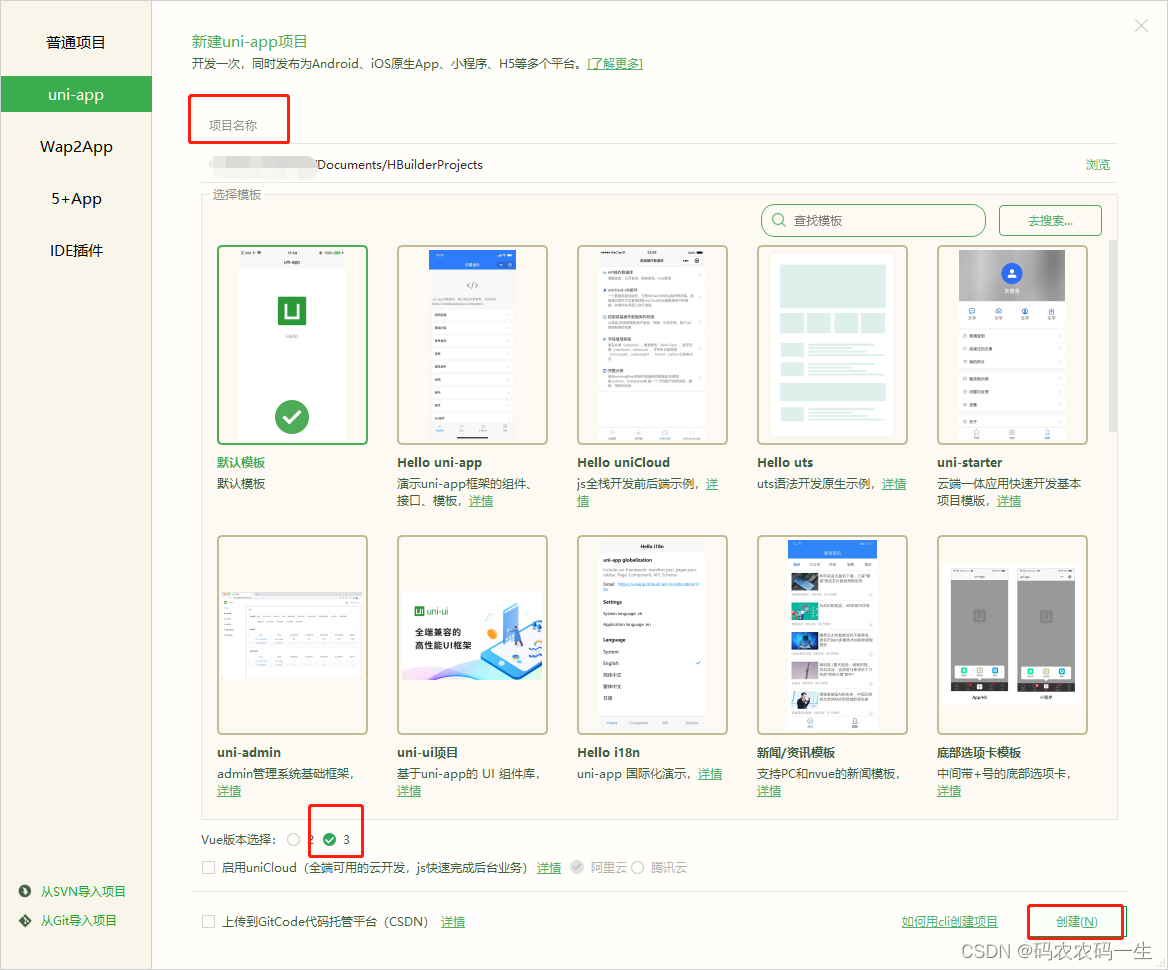The image size is (1168, 970).
Task: Choose the 腾讯云 radio option
Action: 638,867
